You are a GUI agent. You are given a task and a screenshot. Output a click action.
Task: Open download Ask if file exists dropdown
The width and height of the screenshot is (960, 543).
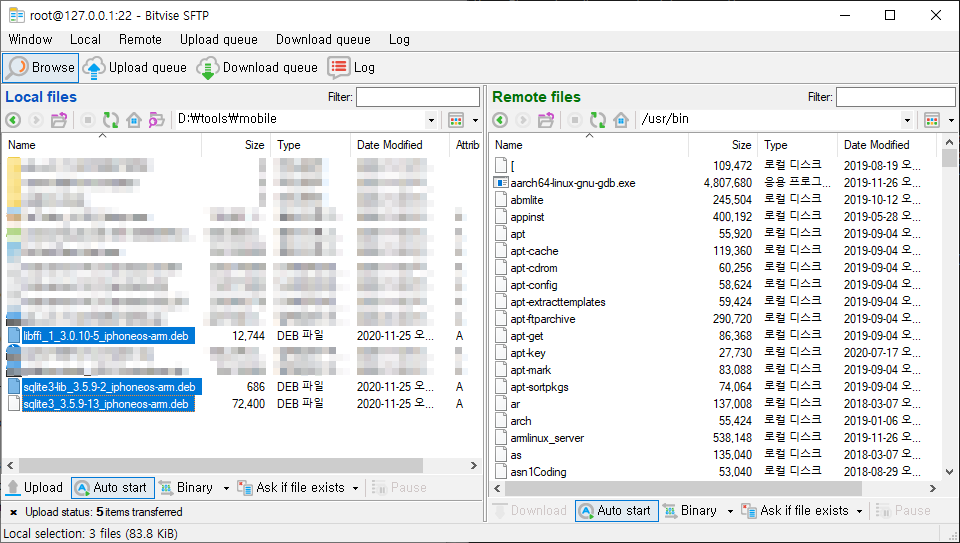(859, 511)
